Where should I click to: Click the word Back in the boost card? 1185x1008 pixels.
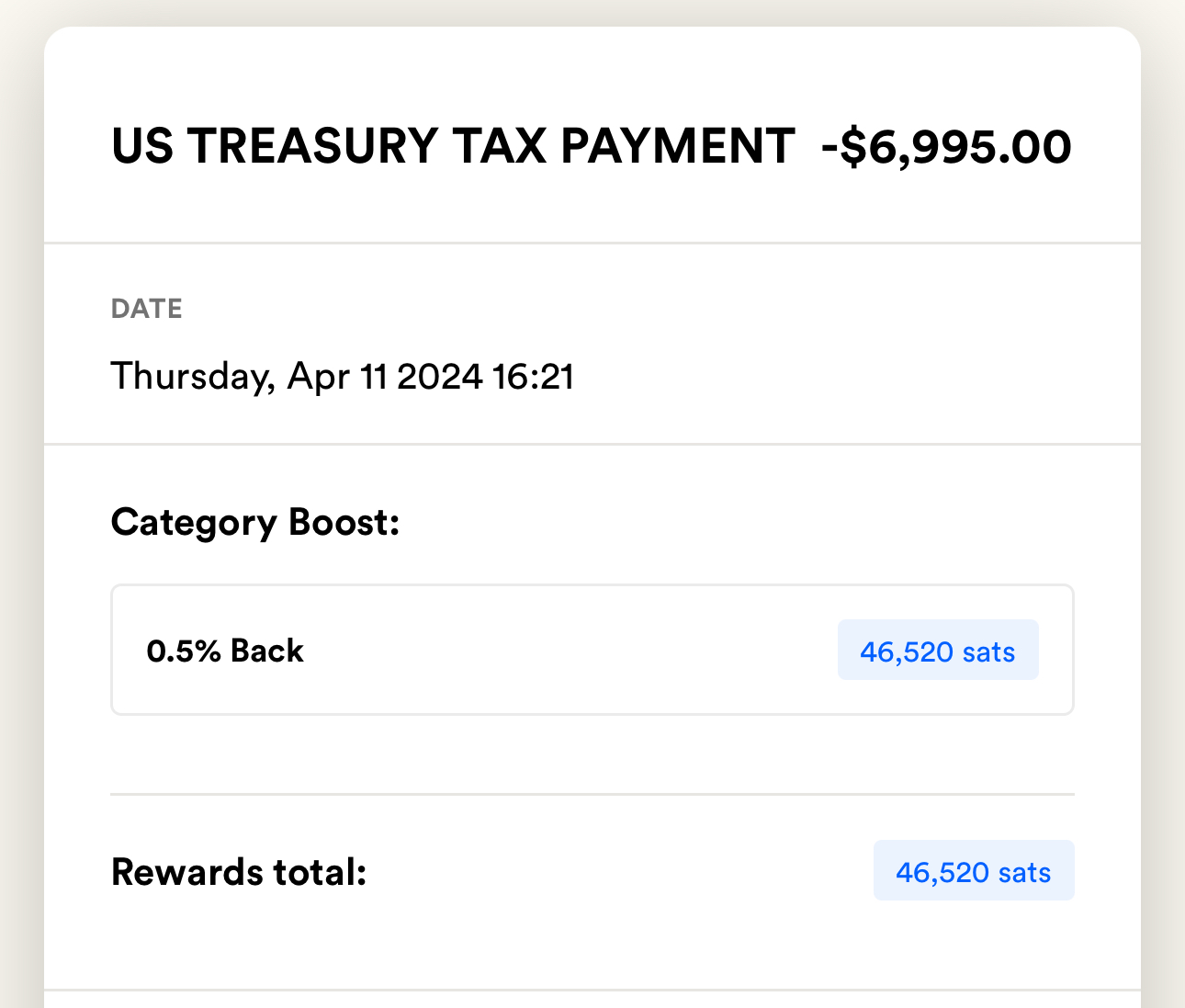pos(267,651)
